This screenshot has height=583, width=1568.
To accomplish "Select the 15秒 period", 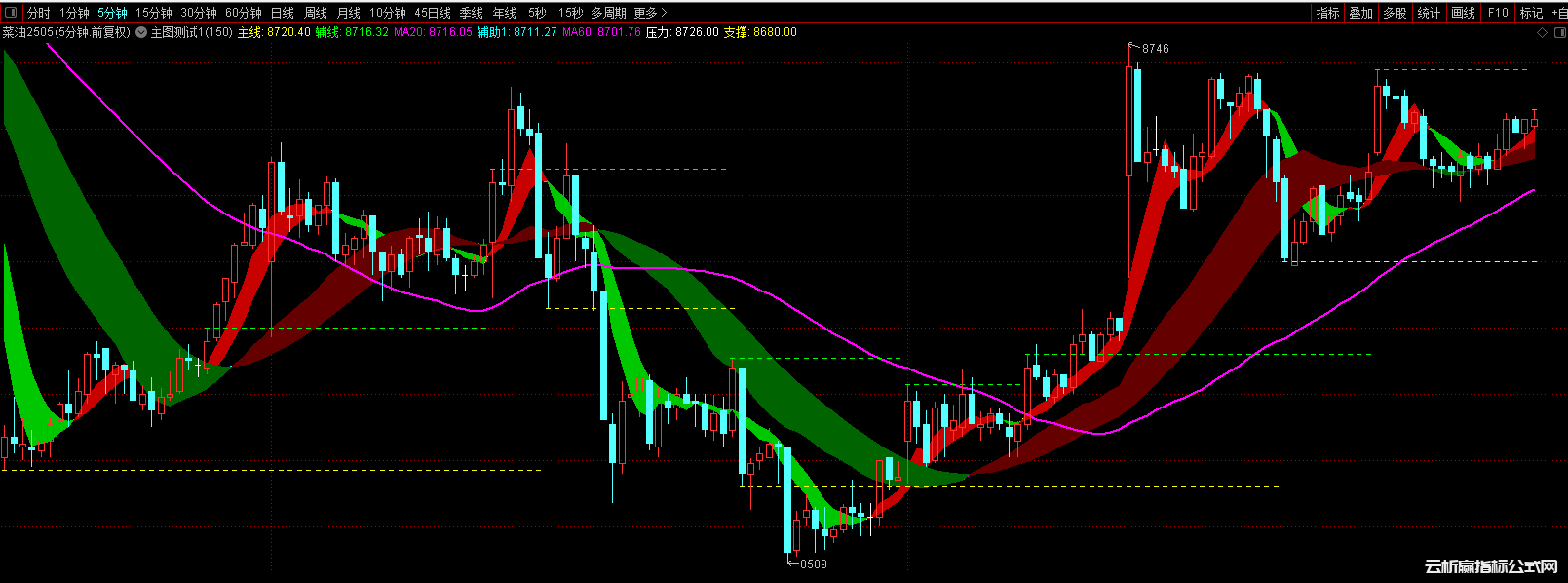I will pos(570,13).
